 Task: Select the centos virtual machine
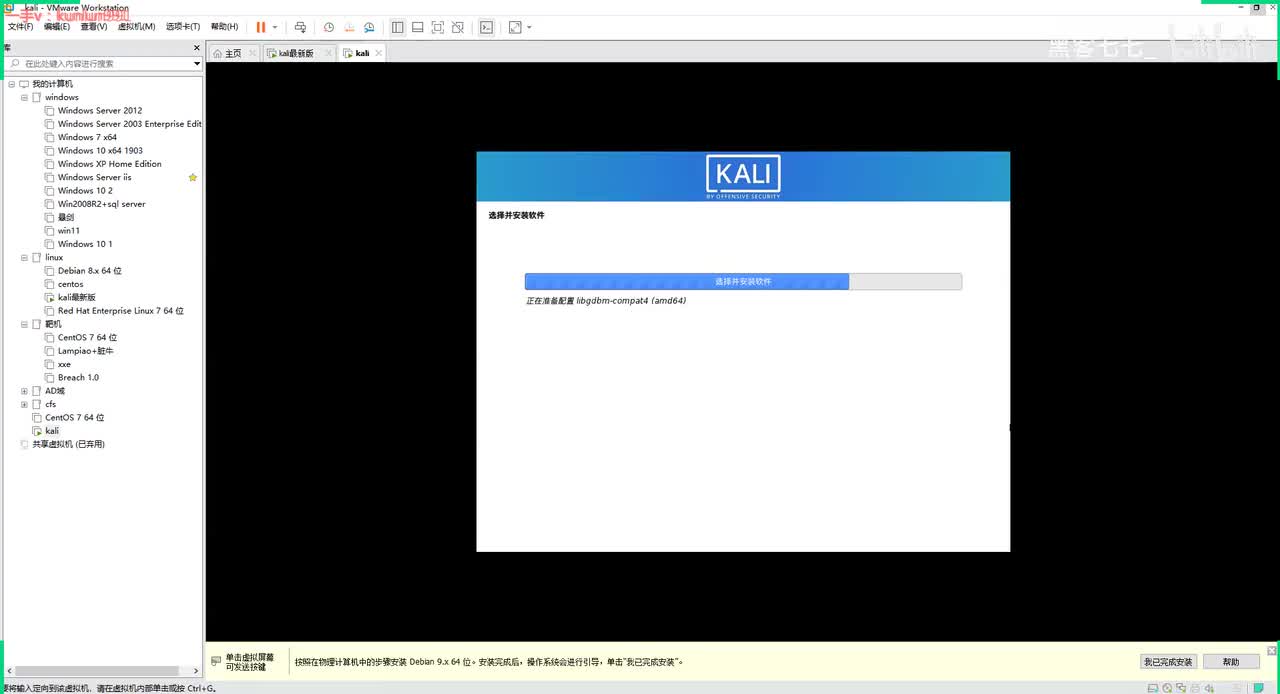70,284
